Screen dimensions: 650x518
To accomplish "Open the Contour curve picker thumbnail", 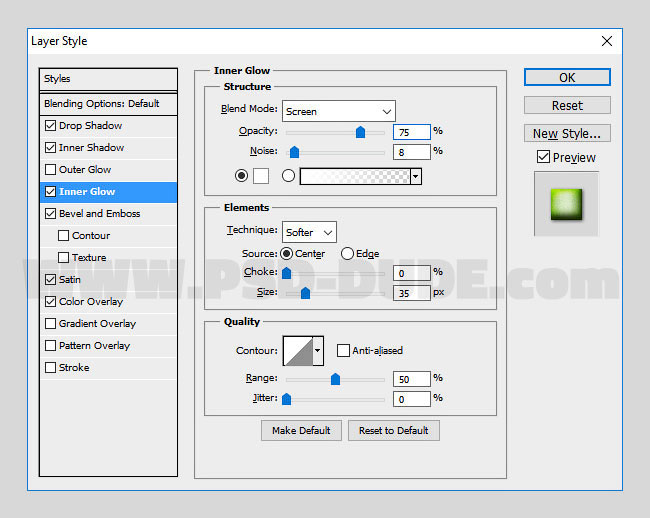I will 298,351.
